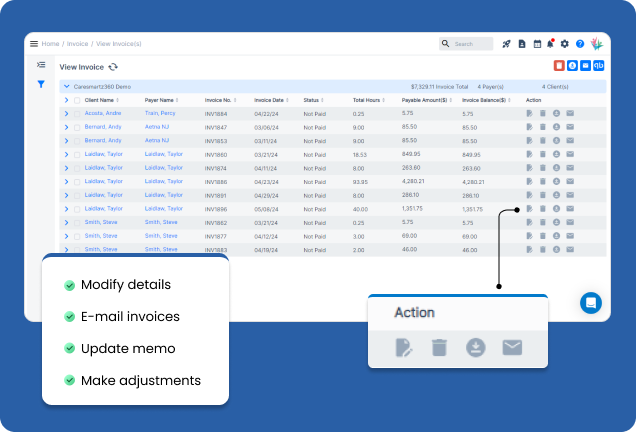
Task: Open the notifications bell icon
Action: pyautogui.click(x=550, y=44)
